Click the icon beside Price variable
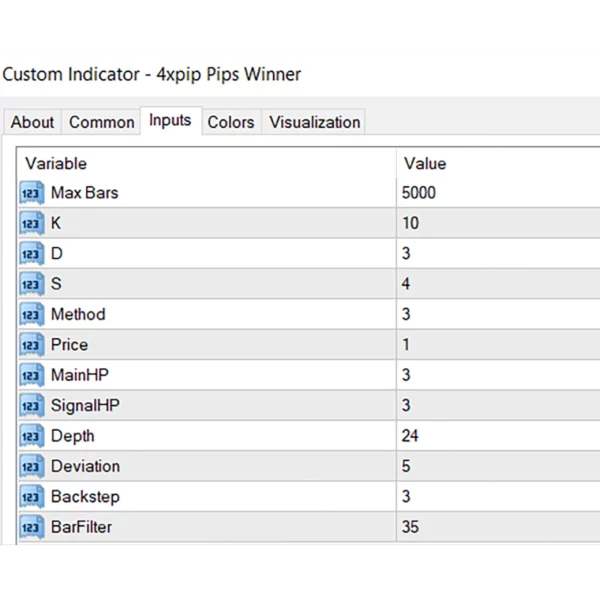This screenshot has height=600, width=600. tap(32, 345)
